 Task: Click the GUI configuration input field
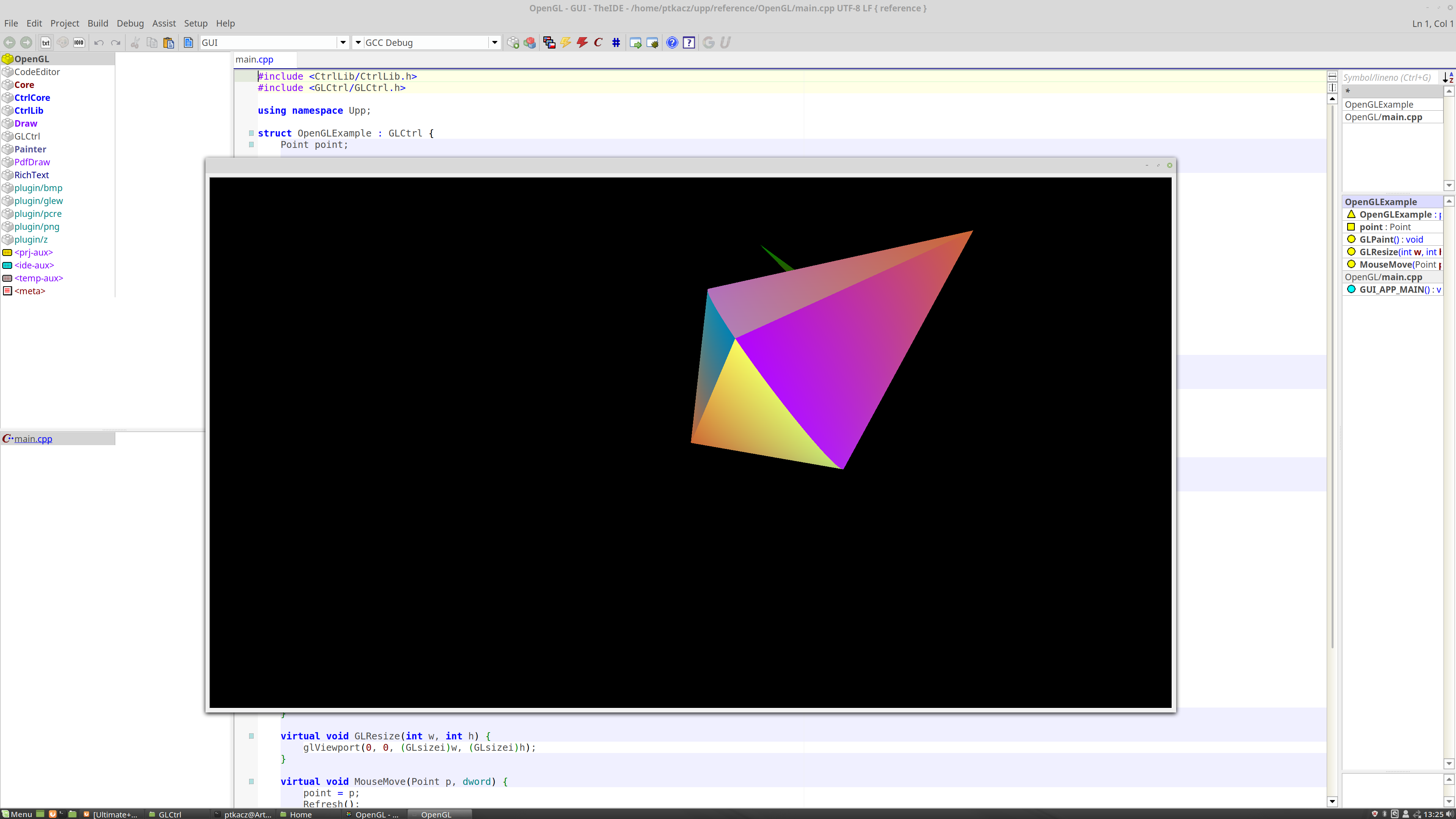[268, 42]
